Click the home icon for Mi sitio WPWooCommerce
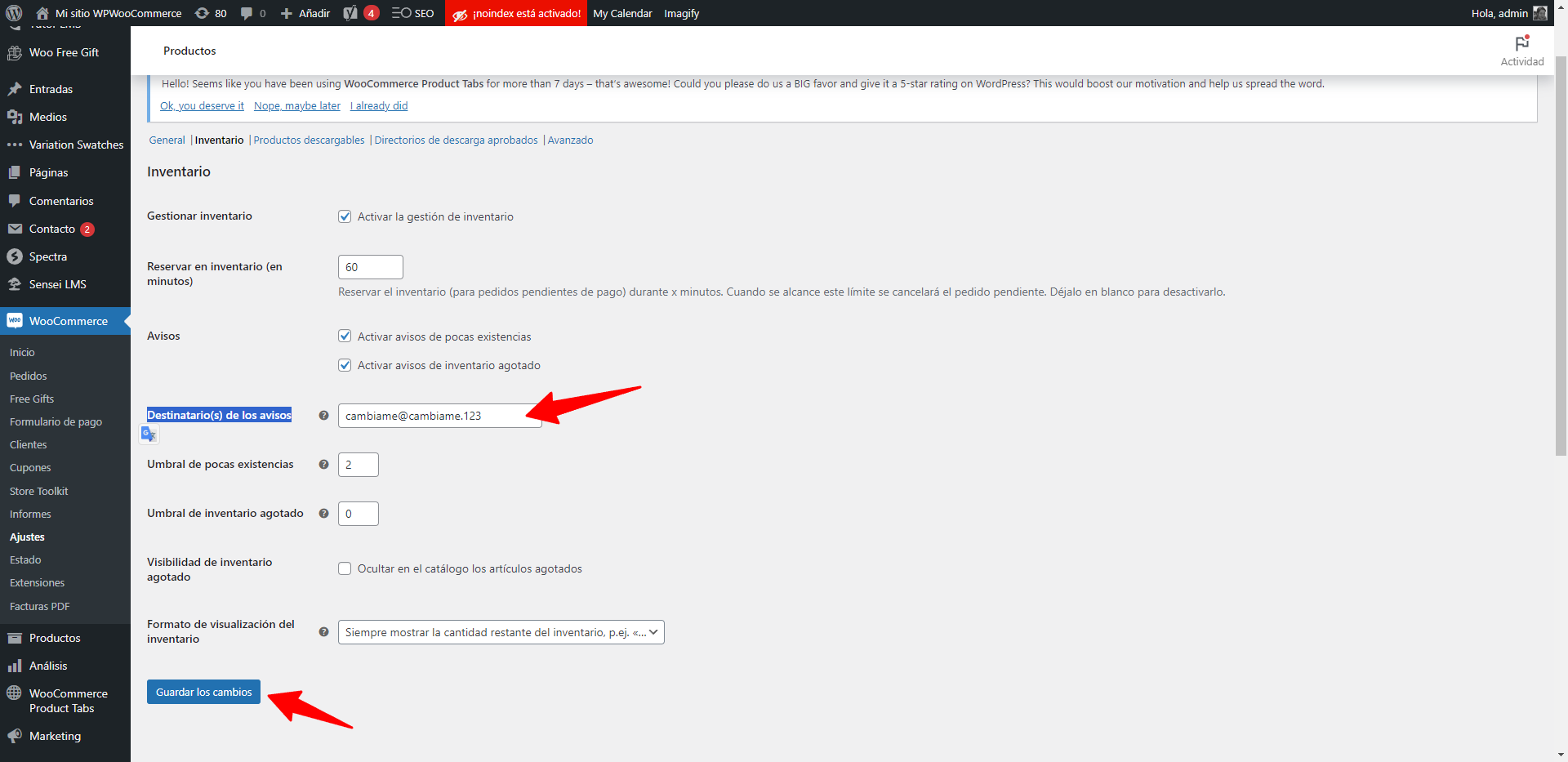 [x=42, y=13]
